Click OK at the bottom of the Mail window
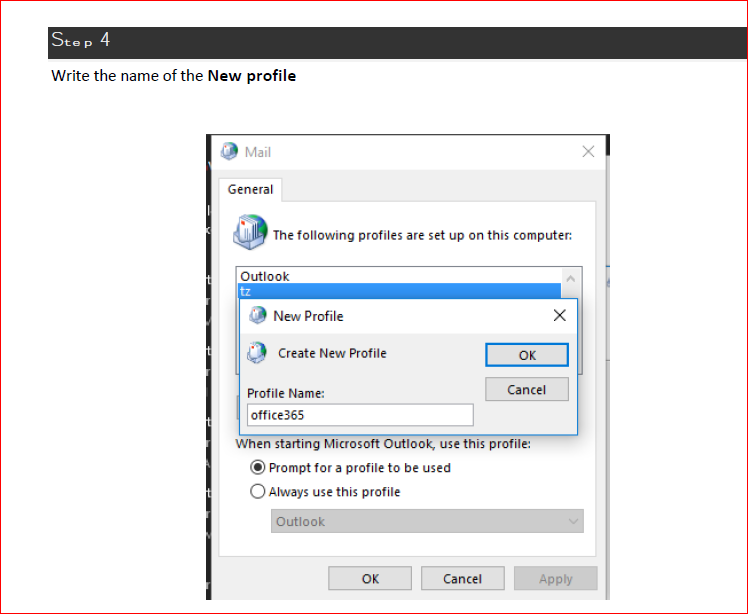This screenshot has height=614, width=748. (x=370, y=579)
